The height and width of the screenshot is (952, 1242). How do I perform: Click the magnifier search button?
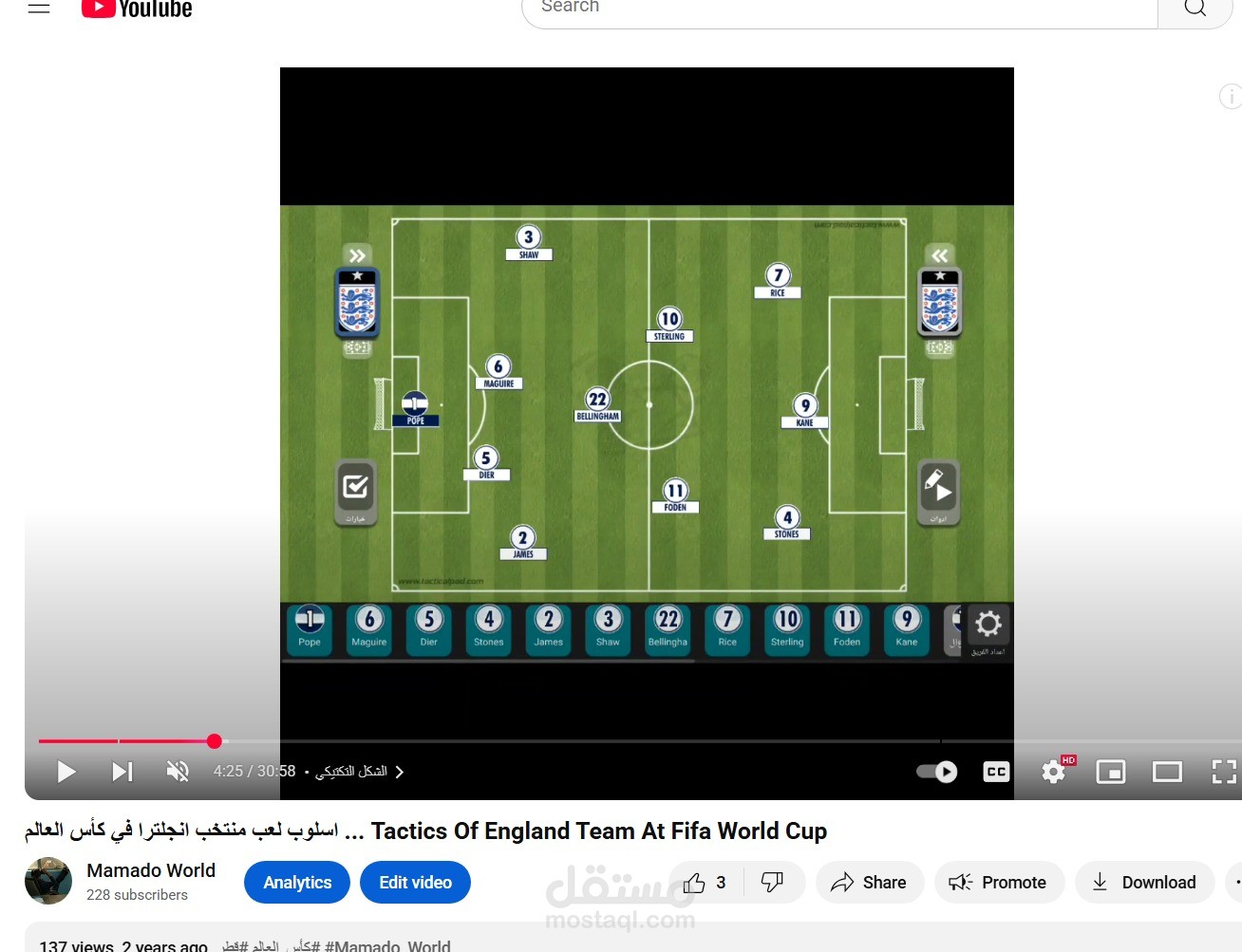[x=1195, y=9]
